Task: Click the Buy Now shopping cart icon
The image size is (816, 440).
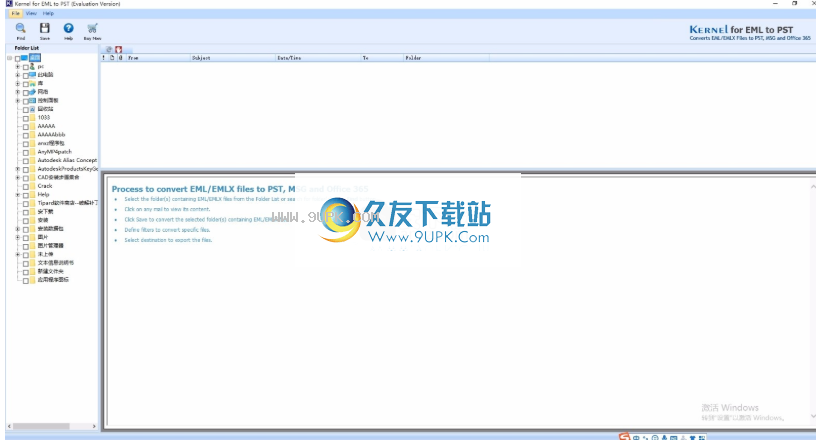Action: (93, 29)
